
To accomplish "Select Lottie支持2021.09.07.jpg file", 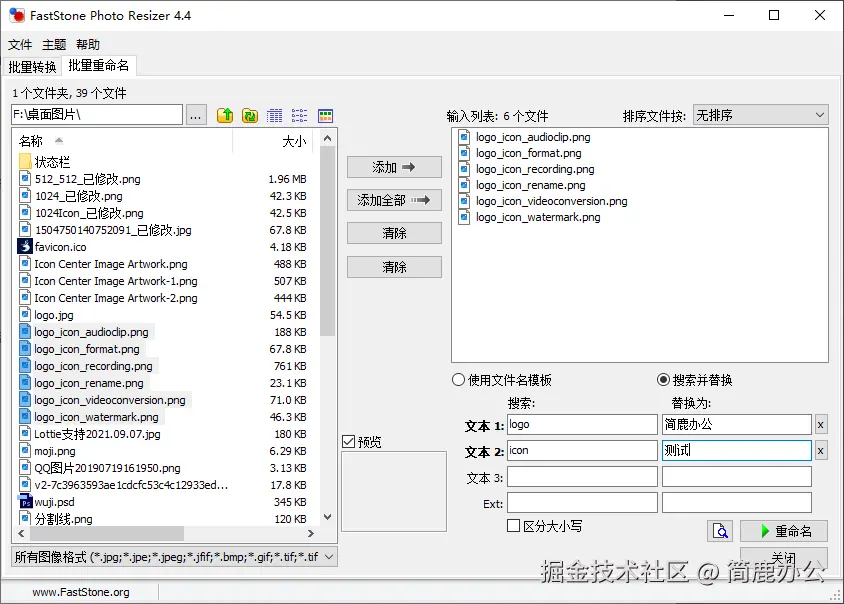I will [x=97, y=434].
